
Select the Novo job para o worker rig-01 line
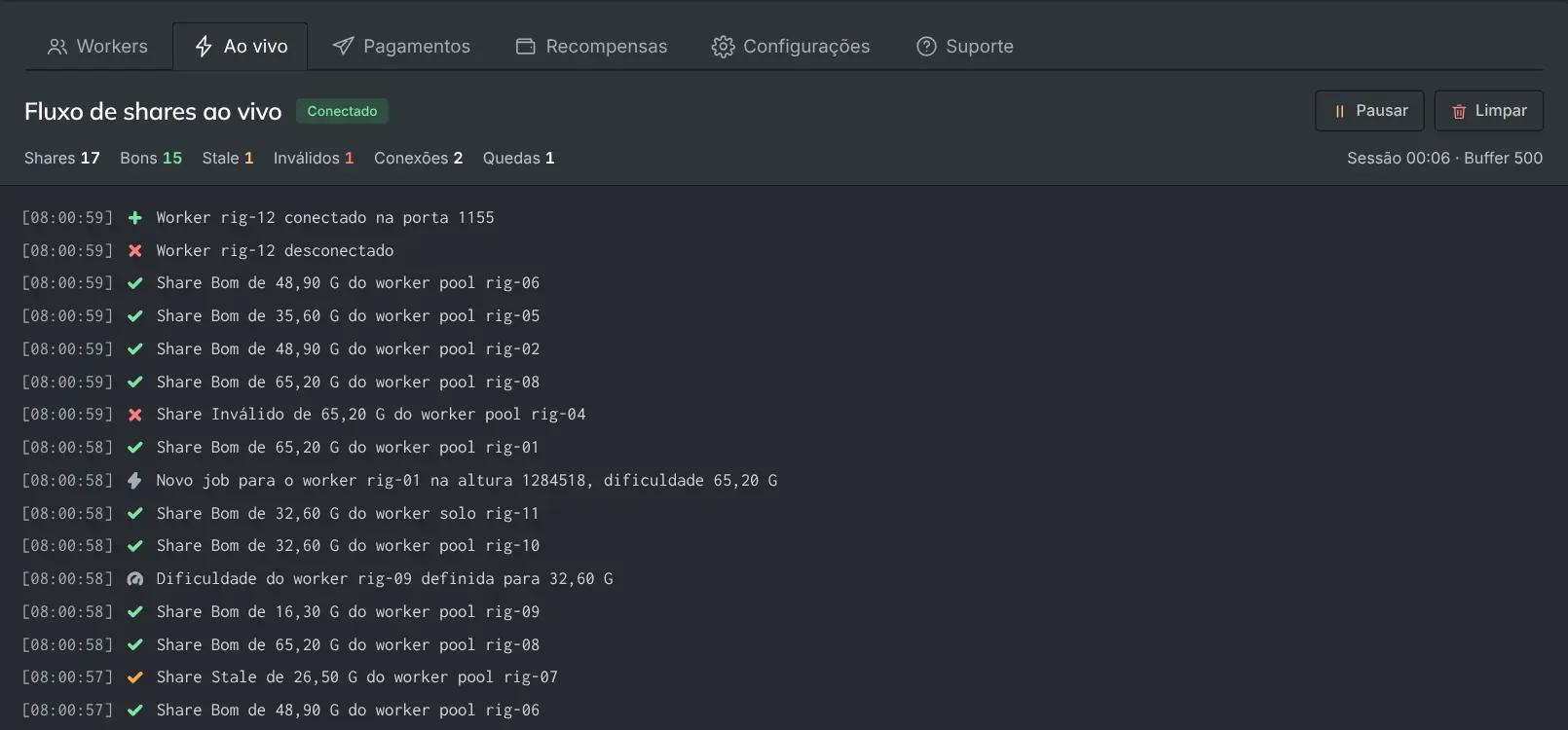tap(467, 481)
